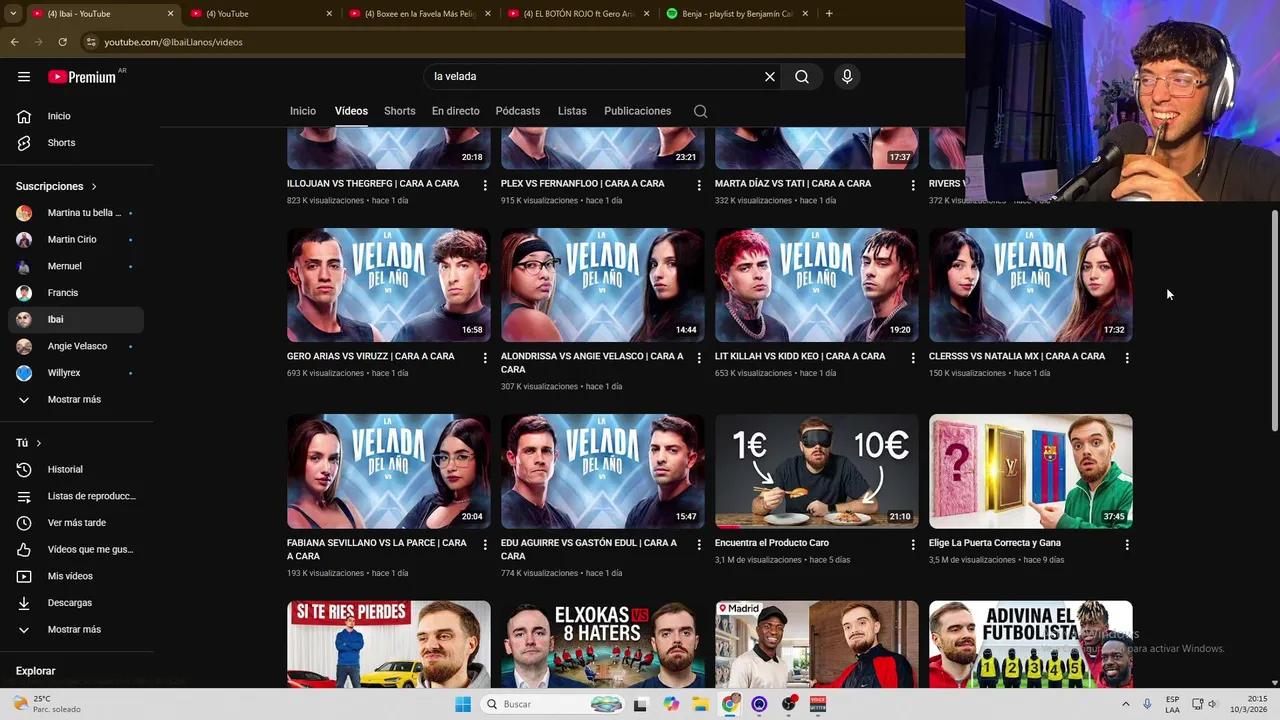Click the magnifier search button
Screen dimensions: 1280x720
coord(802,77)
